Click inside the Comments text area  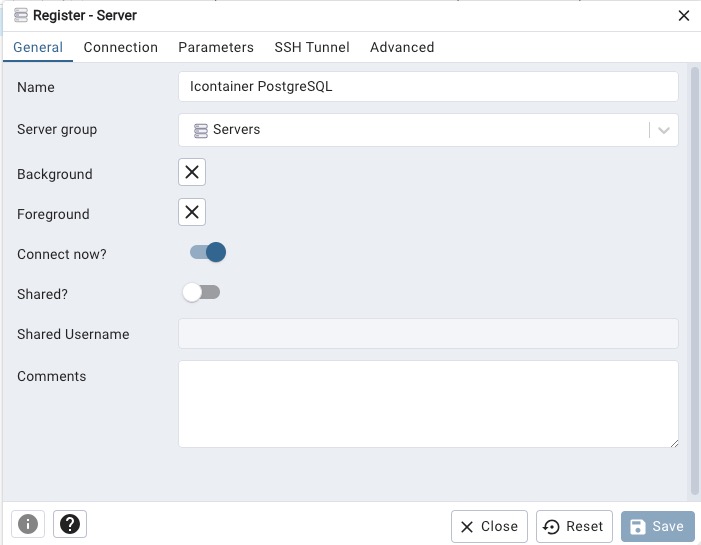[x=428, y=404]
